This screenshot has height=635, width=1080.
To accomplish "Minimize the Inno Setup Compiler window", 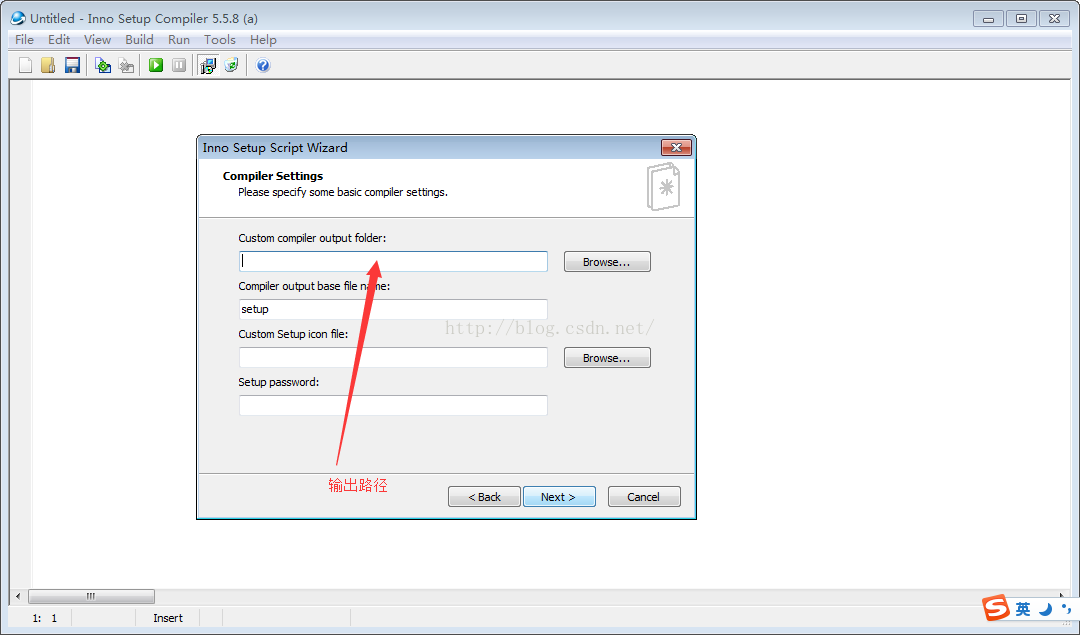I will tap(988, 19).
